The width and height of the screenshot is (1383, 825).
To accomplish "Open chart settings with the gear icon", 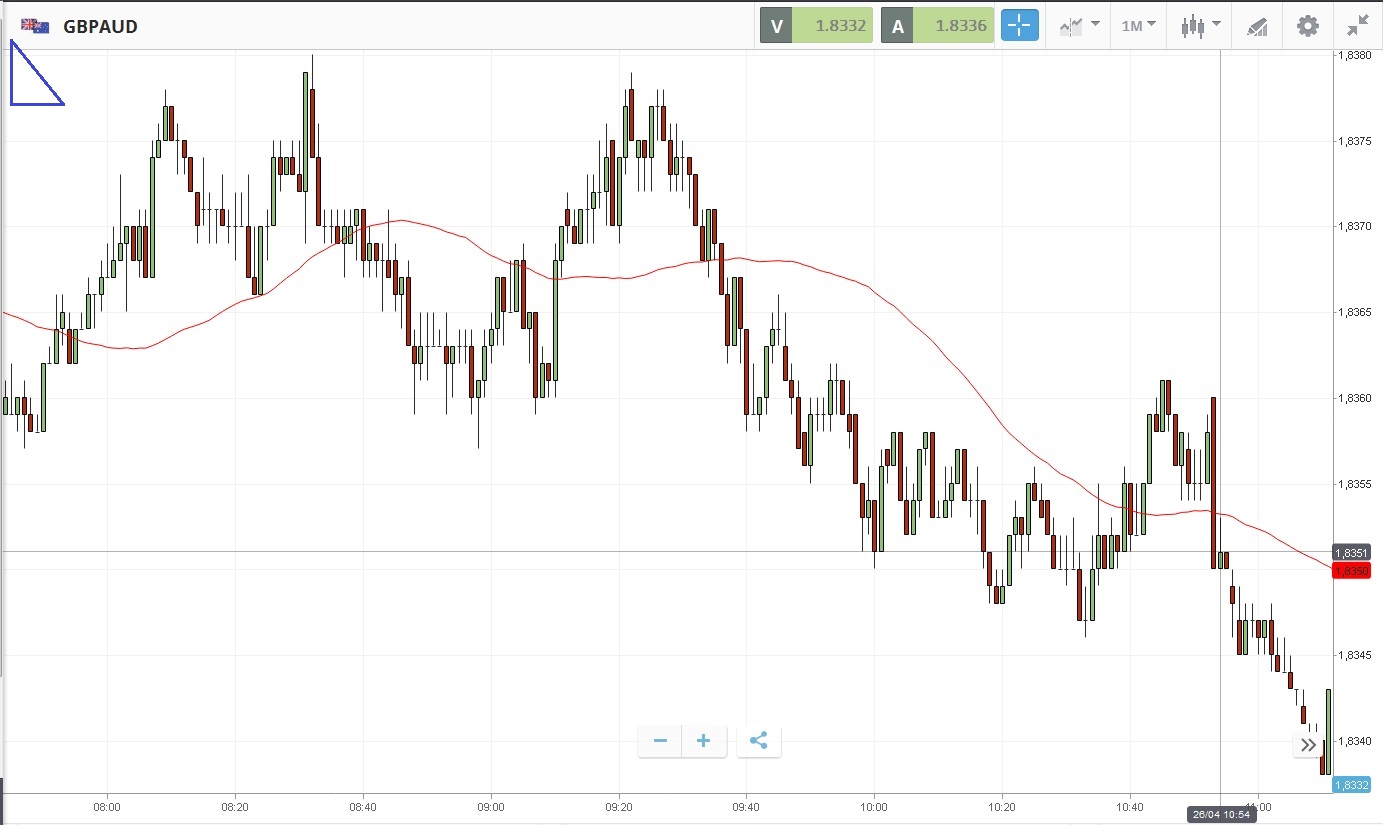I will [x=1308, y=26].
